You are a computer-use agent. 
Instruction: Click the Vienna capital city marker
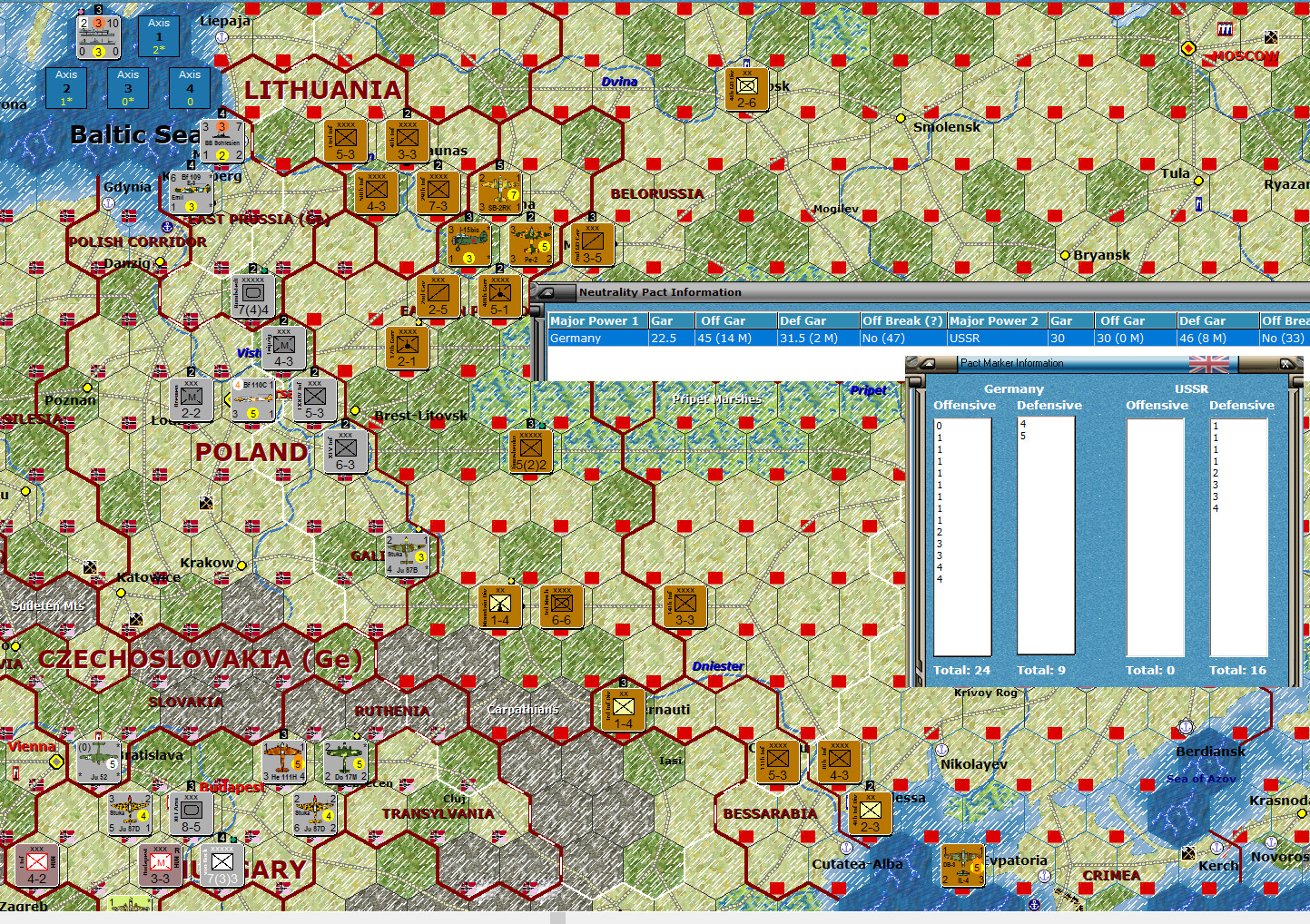pyautogui.click(x=56, y=762)
